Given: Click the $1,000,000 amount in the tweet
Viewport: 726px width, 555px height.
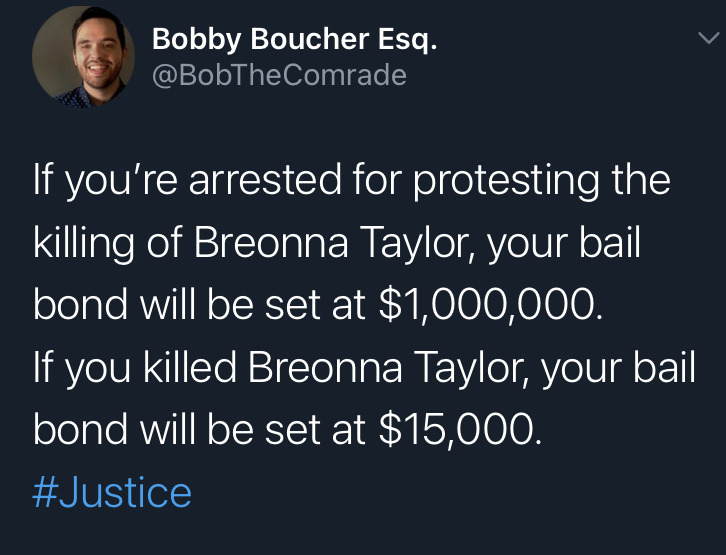Looking at the screenshot, I should 492,306.
